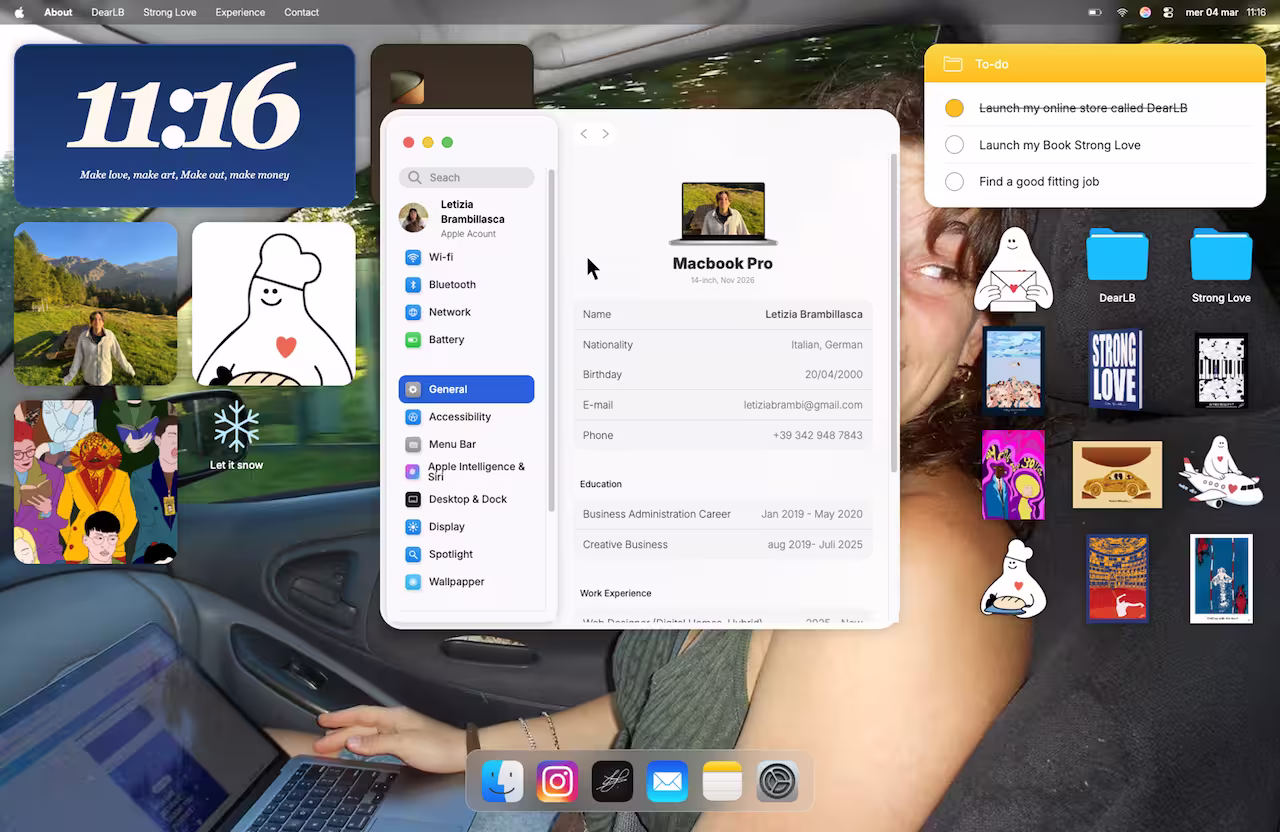
Task: Open the colorful crowd illustration widget
Action: tap(96, 482)
